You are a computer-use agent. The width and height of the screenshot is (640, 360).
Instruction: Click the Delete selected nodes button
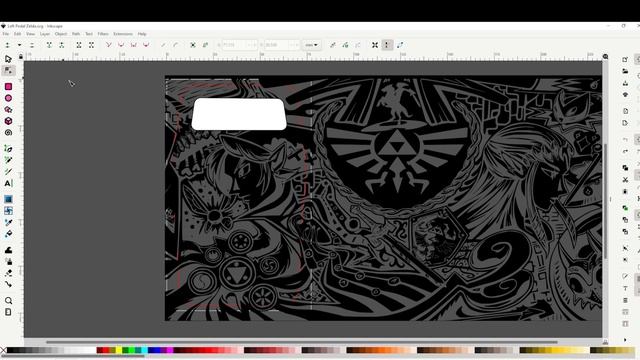(32, 45)
